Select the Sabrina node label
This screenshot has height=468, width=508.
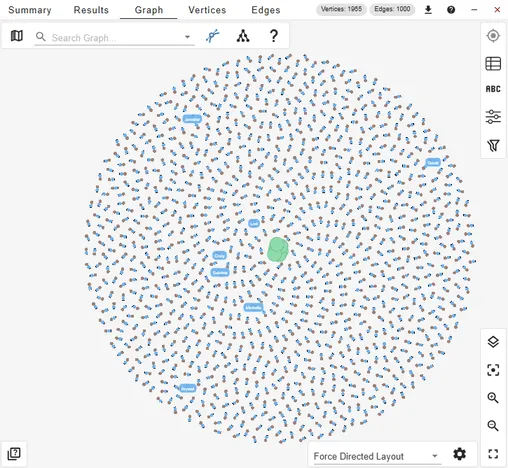pos(220,273)
